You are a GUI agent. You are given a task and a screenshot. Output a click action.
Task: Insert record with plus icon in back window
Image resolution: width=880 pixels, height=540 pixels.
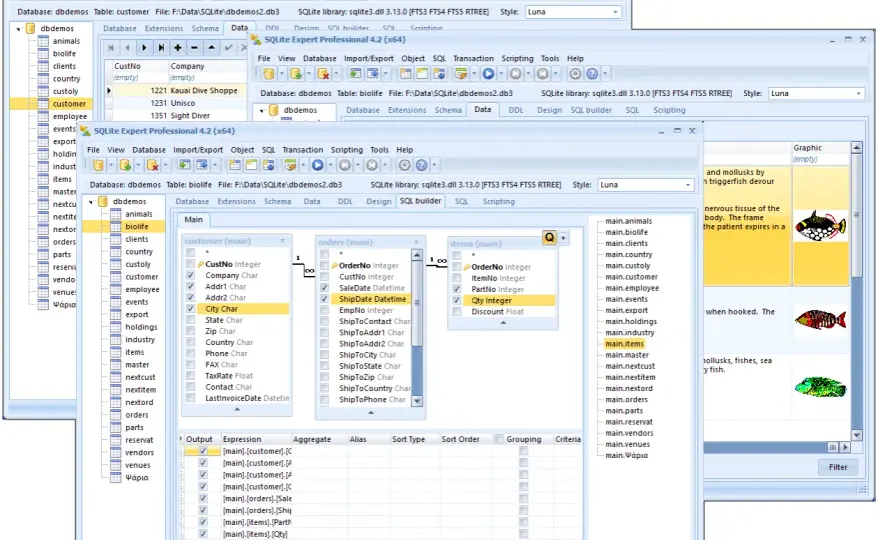(178, 48)
